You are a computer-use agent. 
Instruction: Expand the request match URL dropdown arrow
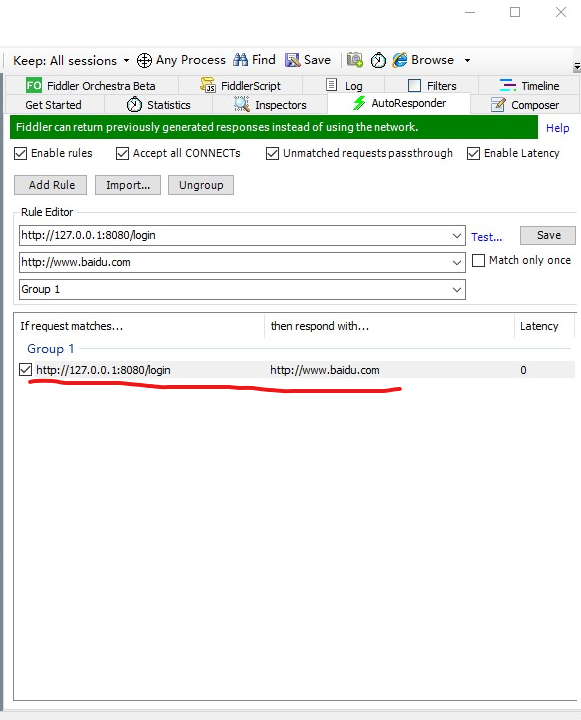tap(457, 236)
